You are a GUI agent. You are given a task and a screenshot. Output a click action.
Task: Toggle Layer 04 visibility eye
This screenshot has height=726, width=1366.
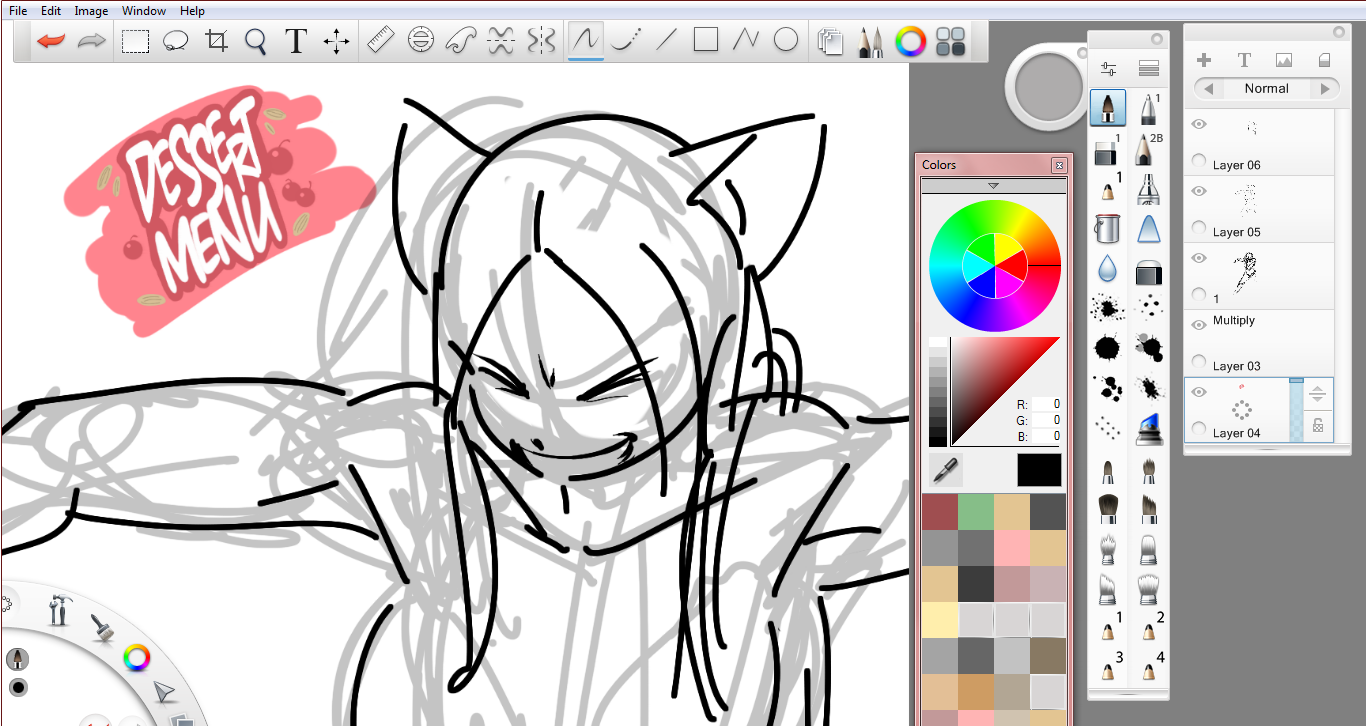point(1199,392)
